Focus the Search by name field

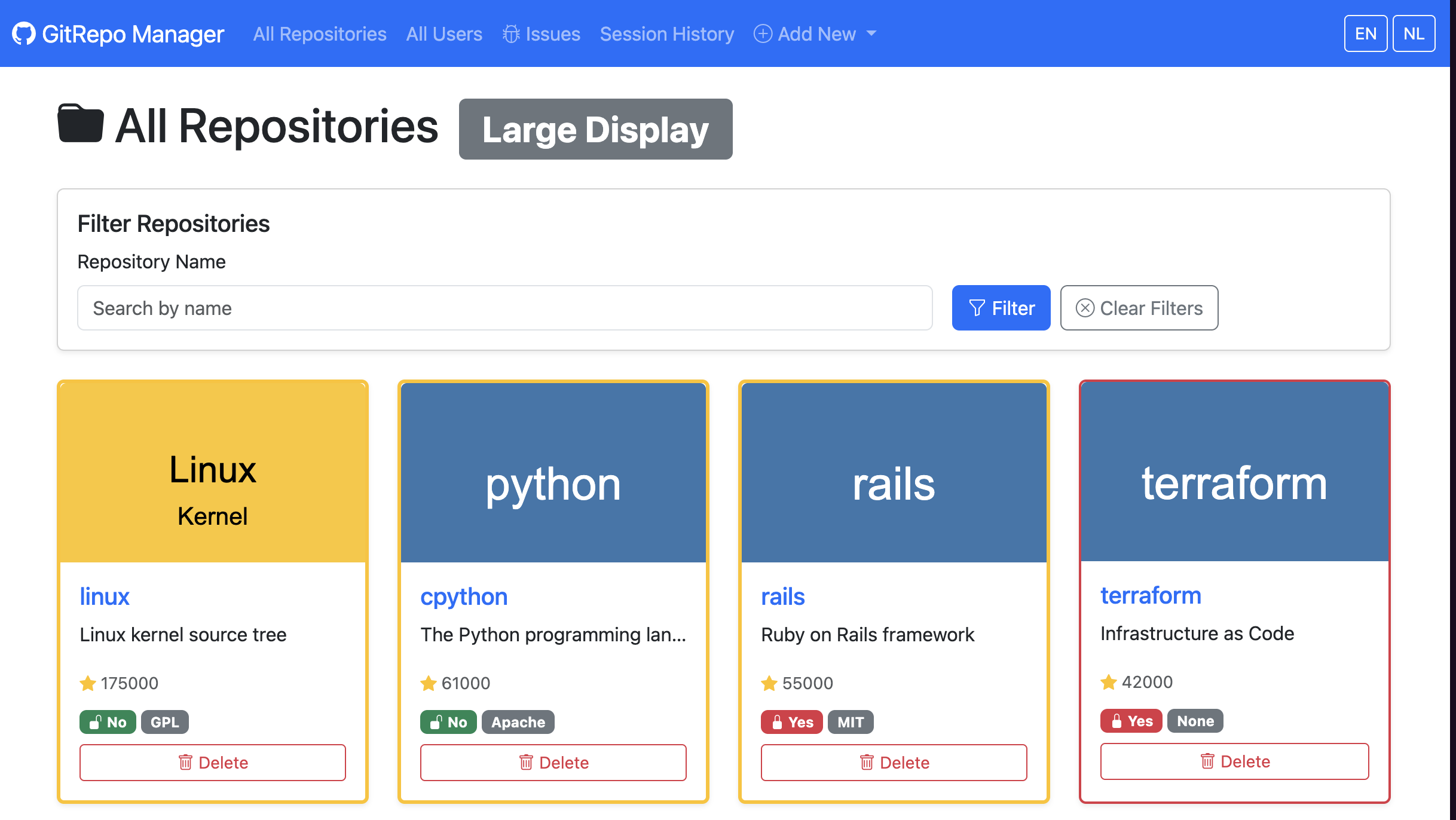[x=504, y=308]
